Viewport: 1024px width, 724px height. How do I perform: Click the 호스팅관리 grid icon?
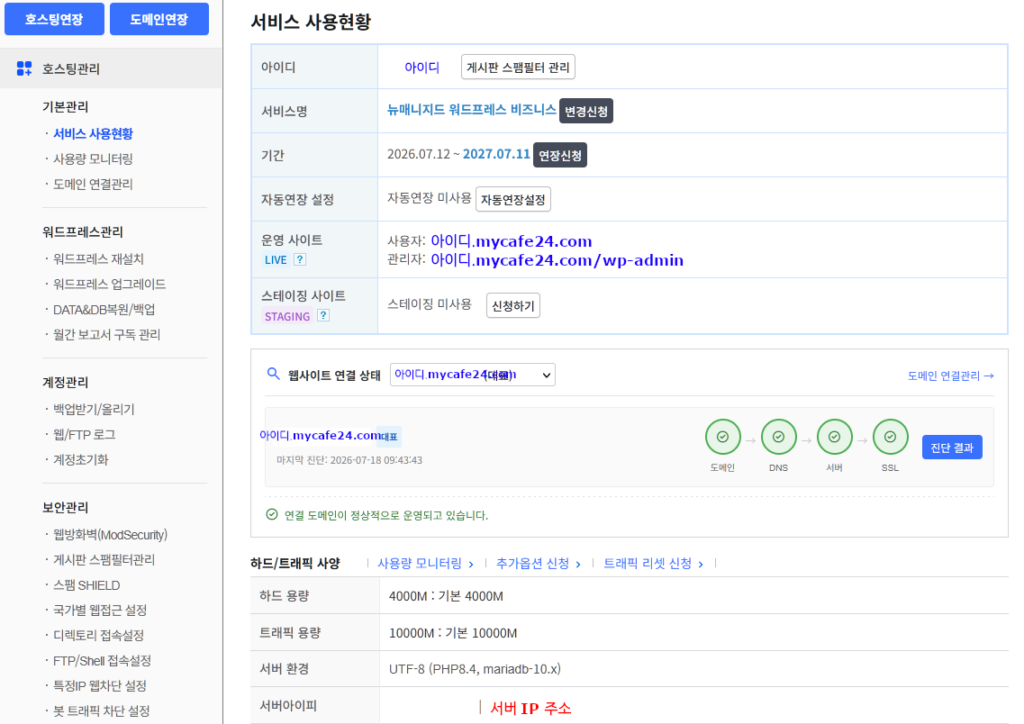point(24,69)
